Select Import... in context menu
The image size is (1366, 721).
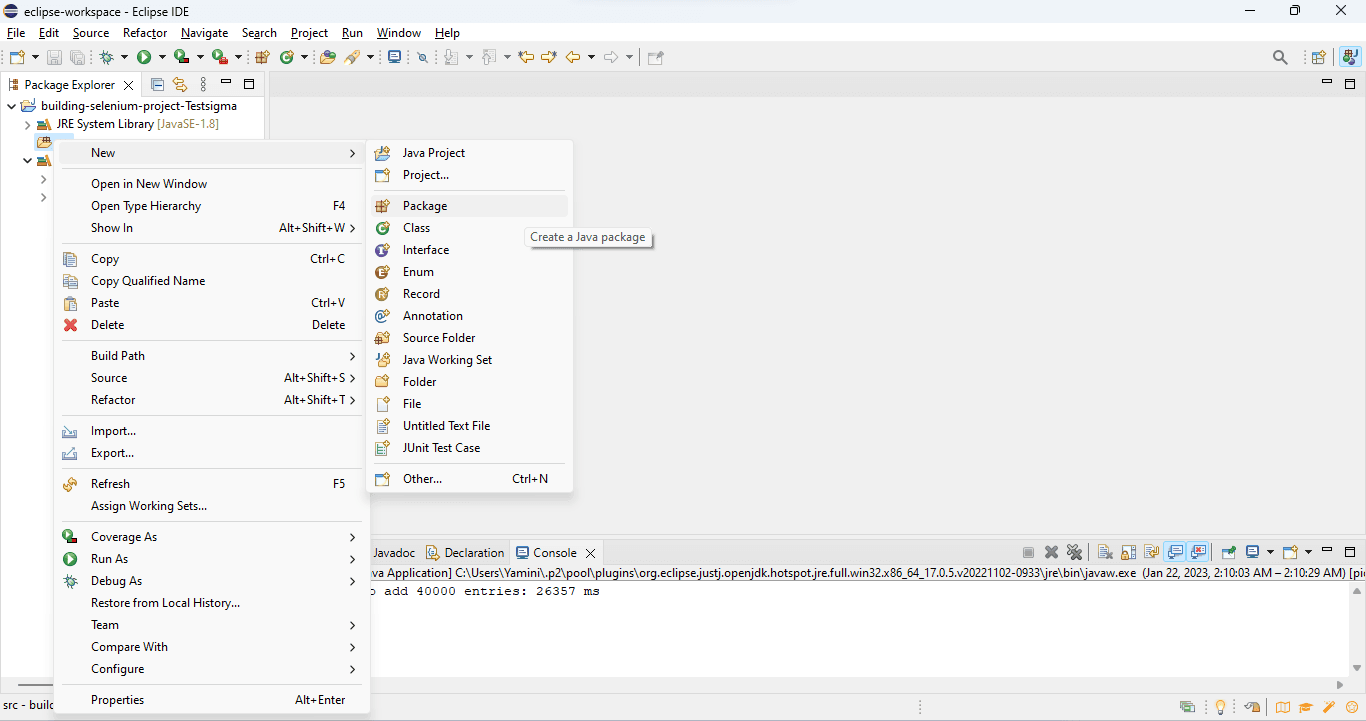[211, 431]
